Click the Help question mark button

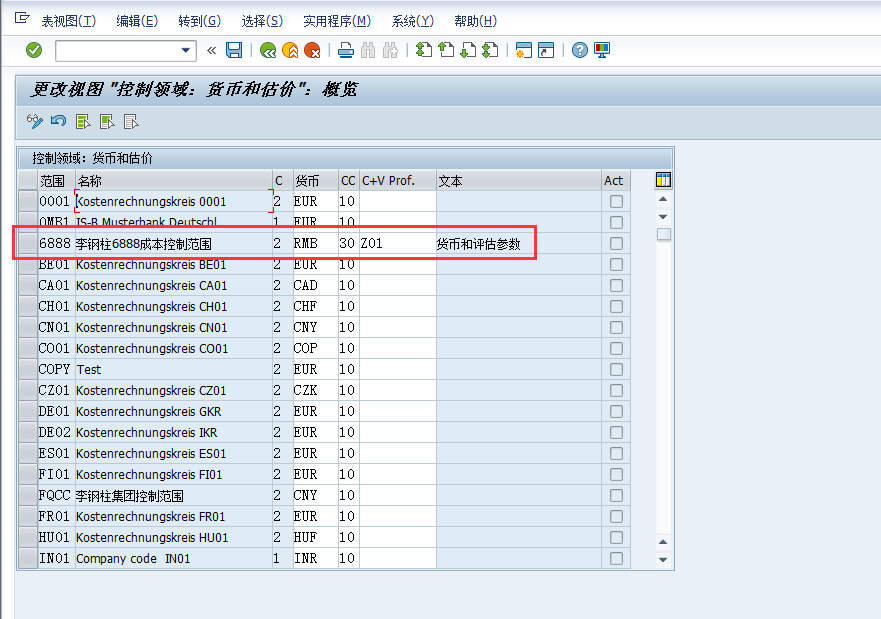coord(579,50)
